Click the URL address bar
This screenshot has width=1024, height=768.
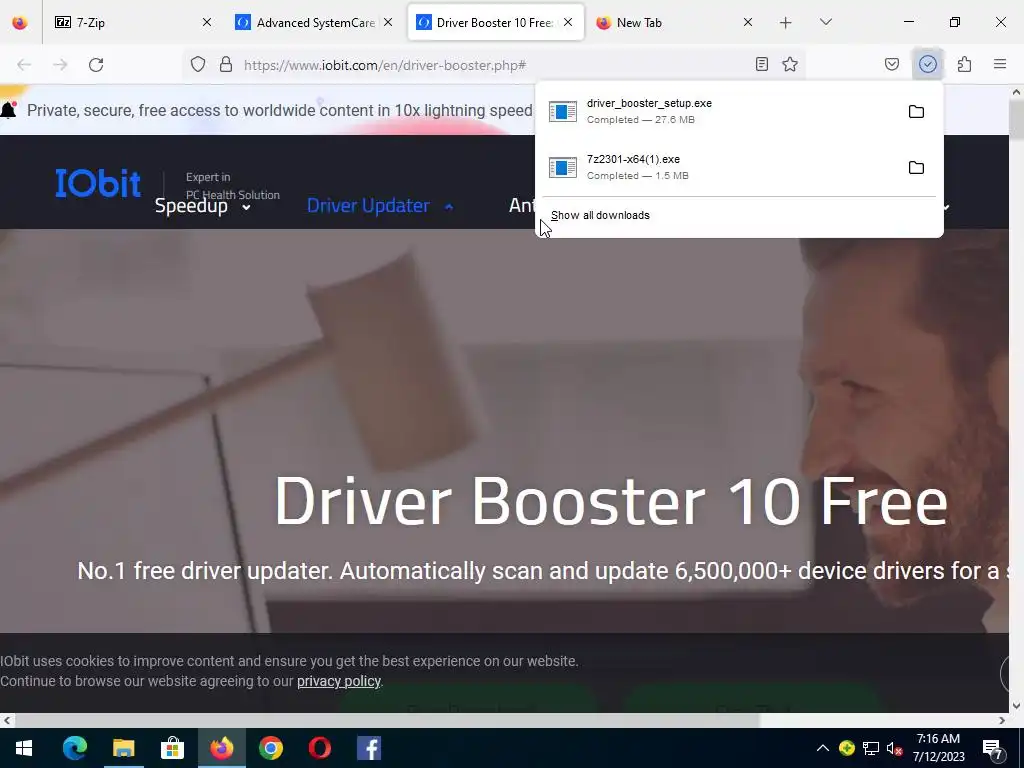(493, 65)
